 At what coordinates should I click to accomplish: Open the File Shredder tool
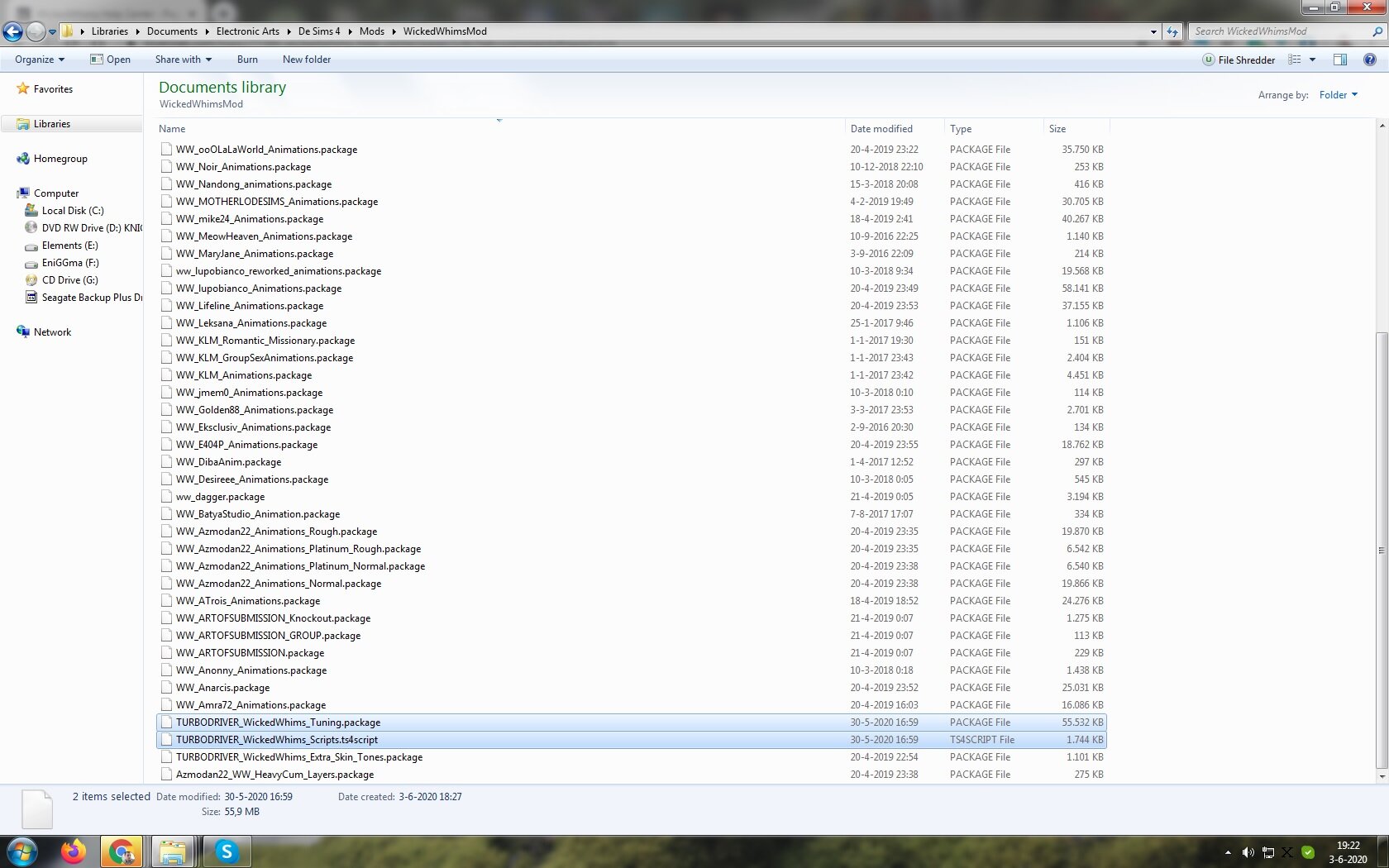(1239, 60)
